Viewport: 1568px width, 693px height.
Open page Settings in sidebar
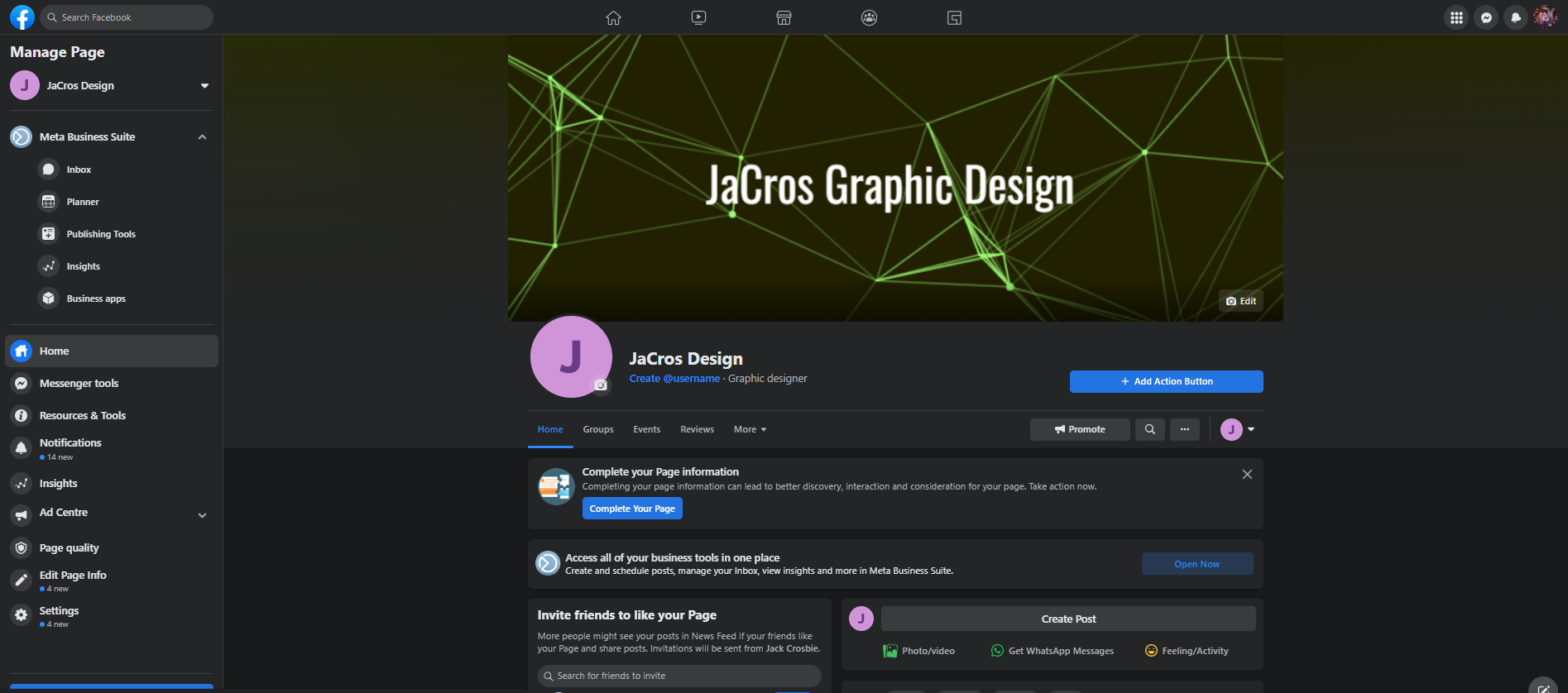click(112, 616)
